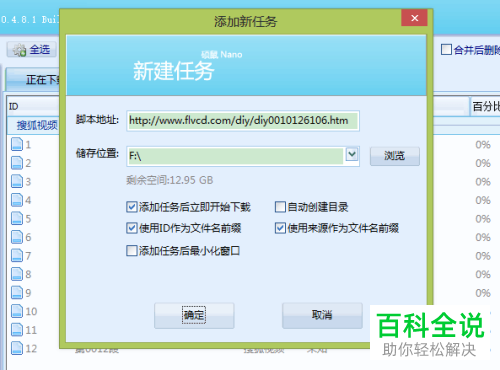Viewport: 500px width, 370px height.
Task: Toggle 使用来源作为文件名前缀 checkbox
Action: (x=280, y=228)
